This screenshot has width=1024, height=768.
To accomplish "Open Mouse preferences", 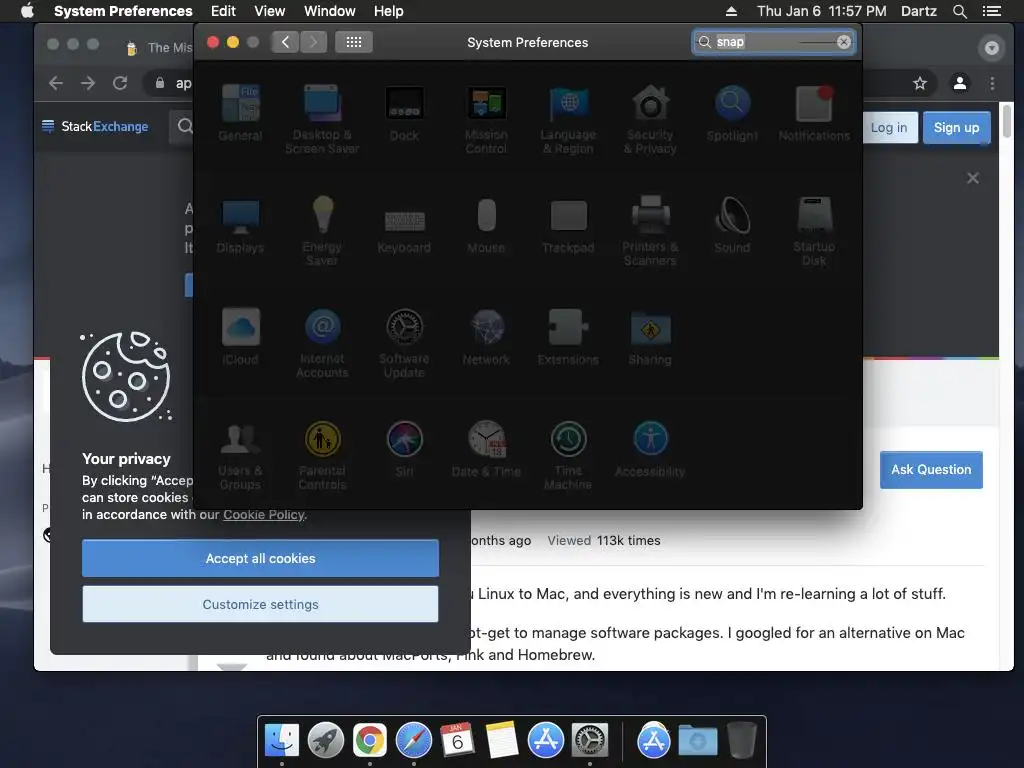I will pos(486,225).
